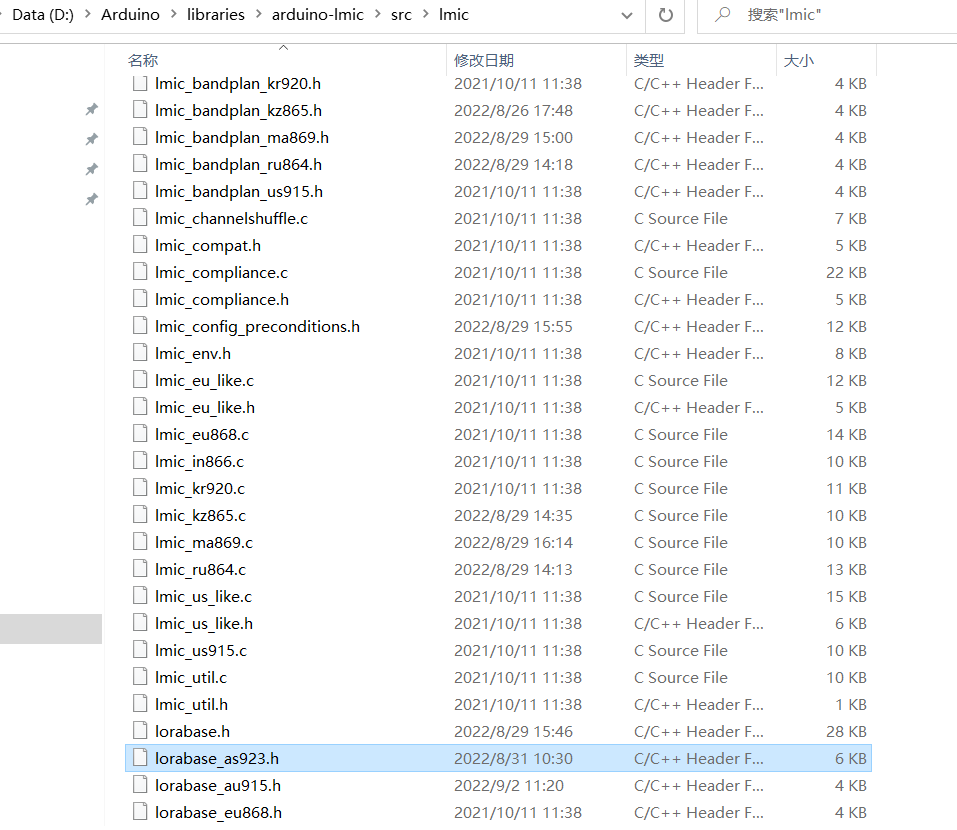Click date 2022/8/31 10:30 cell
Viewport: 957px width, 830px height.
tap(513, 758)
